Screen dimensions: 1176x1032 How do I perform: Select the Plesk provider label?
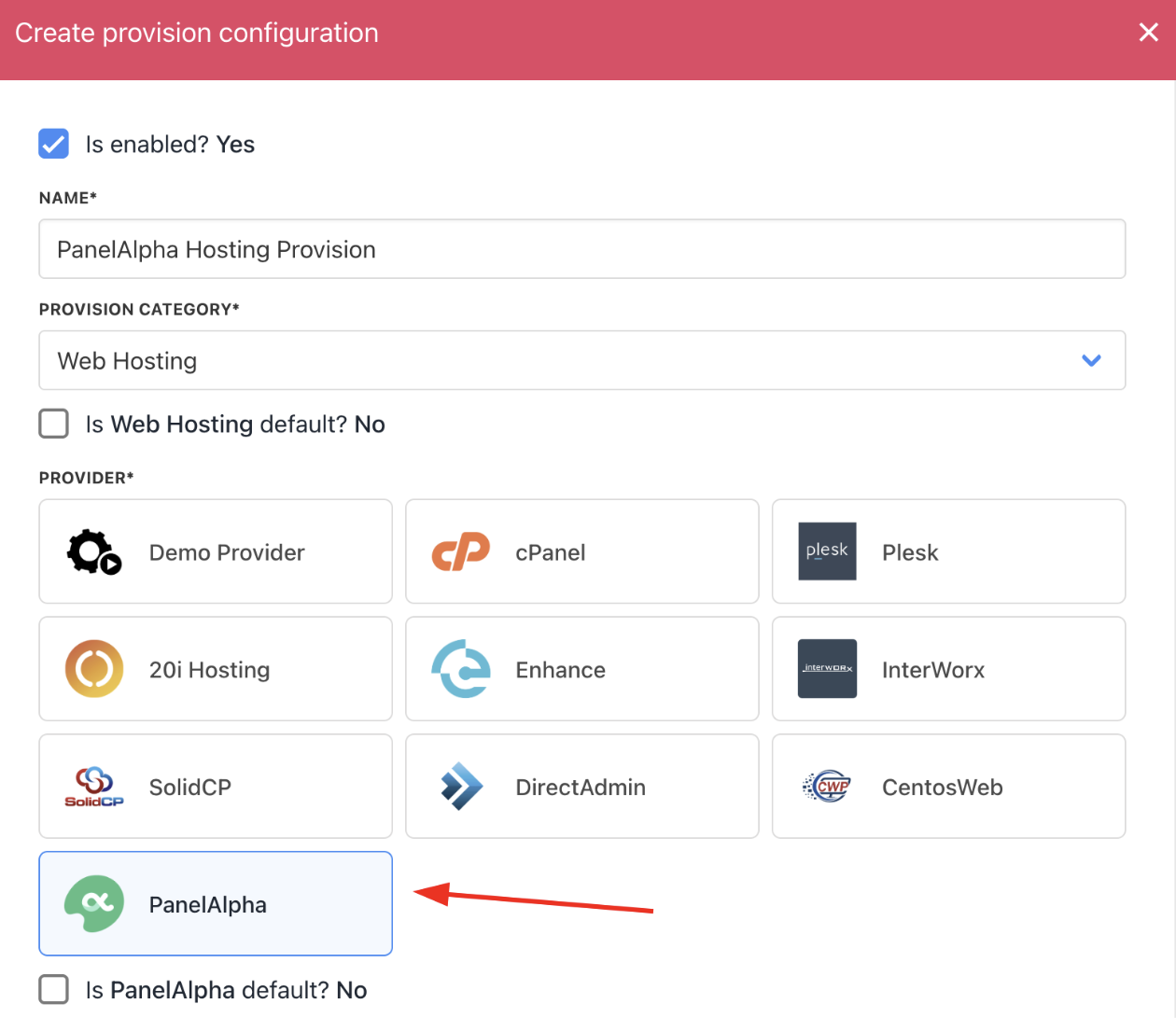[x=910, y=552]
